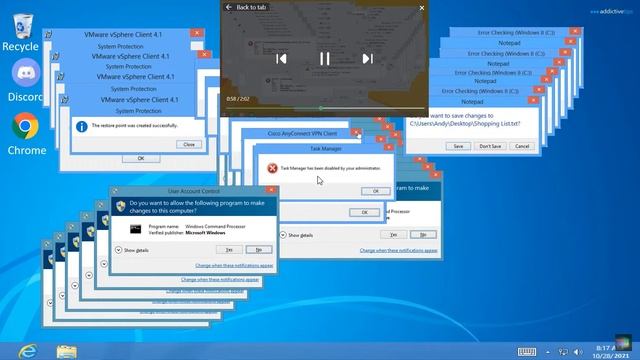Show hidden tray icons arrow

(548, 352)
